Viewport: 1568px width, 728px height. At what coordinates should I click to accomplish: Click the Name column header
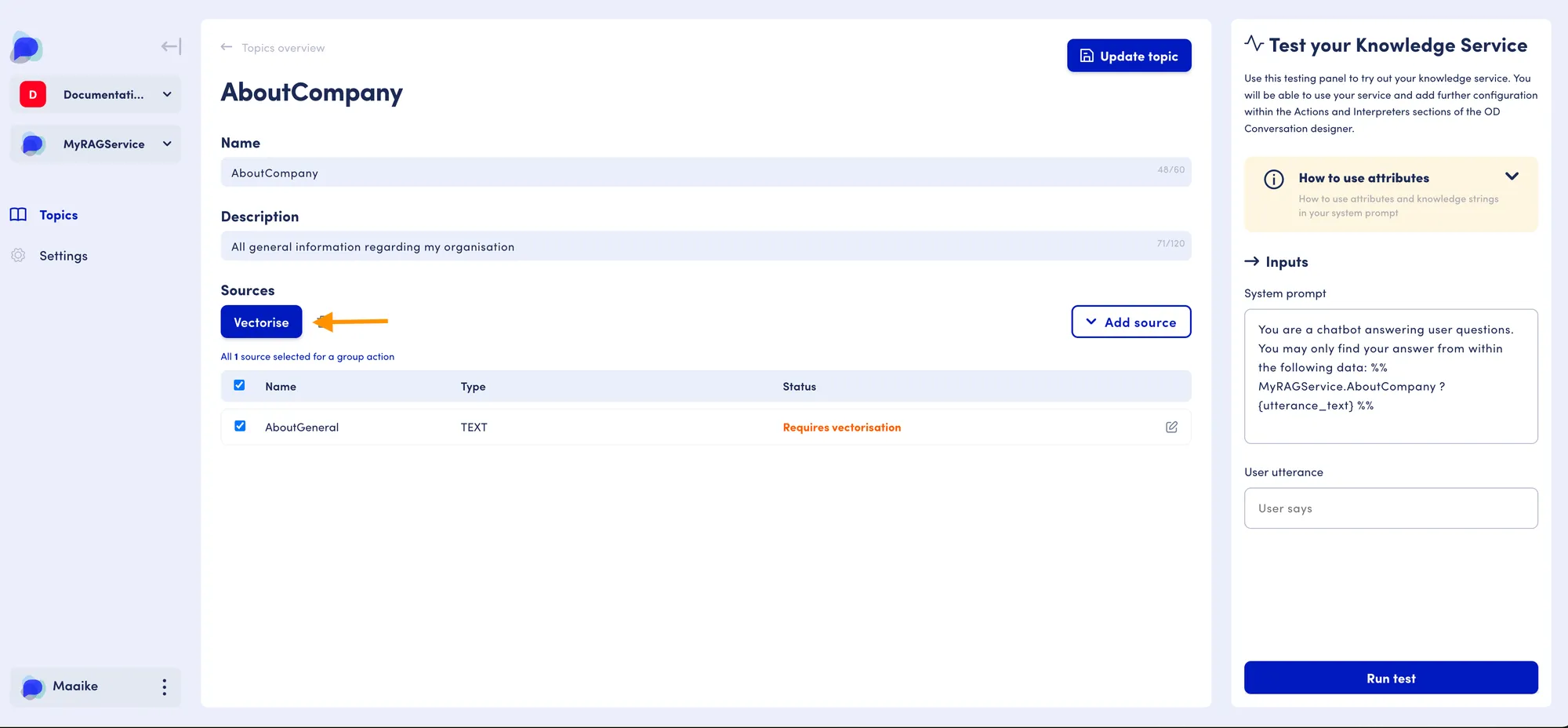[281, 387]
